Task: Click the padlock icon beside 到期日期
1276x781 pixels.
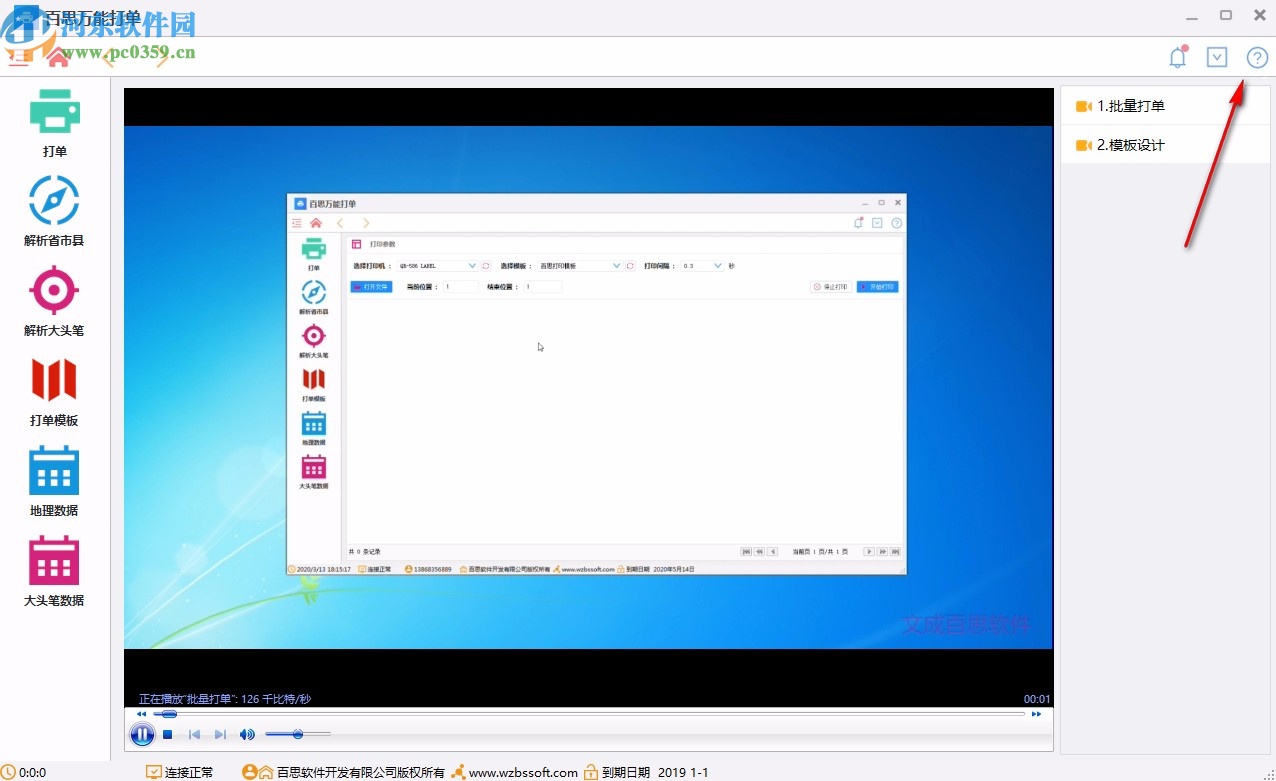Action: (x=591, y=772)
